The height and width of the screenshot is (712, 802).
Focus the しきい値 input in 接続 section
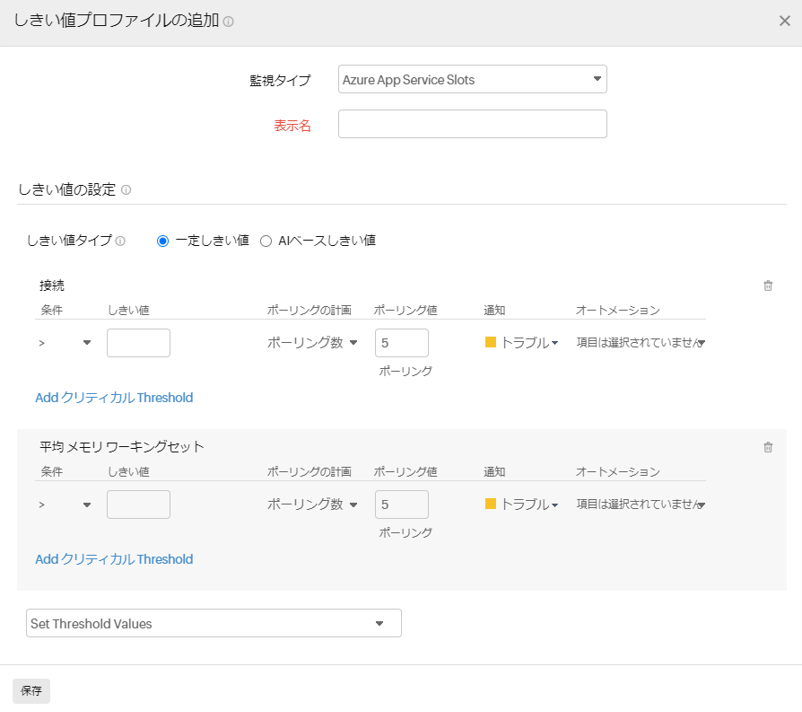tap(138, 342)
